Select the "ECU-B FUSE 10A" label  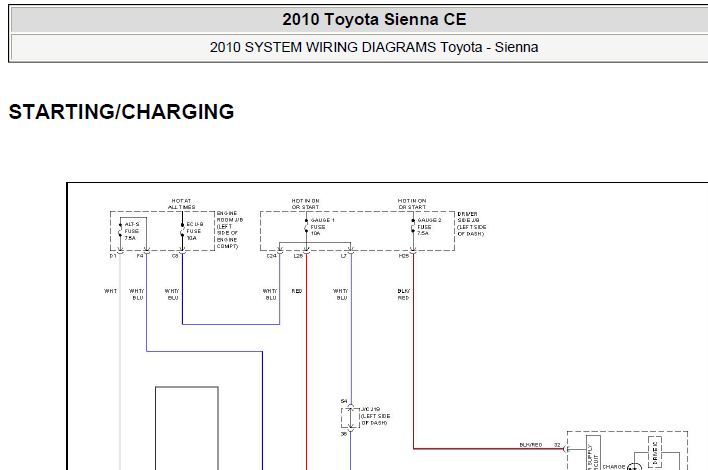tap(195, 231)
